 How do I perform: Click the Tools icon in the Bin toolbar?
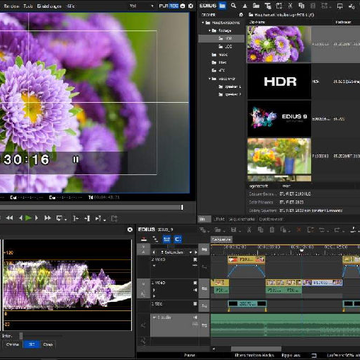pos(351,6)
